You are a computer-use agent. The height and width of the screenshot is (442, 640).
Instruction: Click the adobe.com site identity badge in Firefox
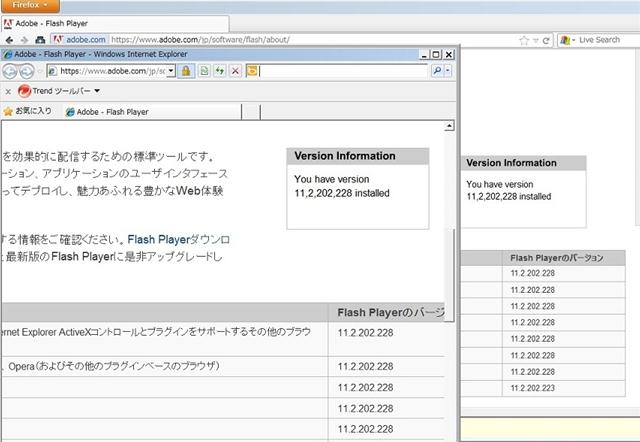click(80, 40)
